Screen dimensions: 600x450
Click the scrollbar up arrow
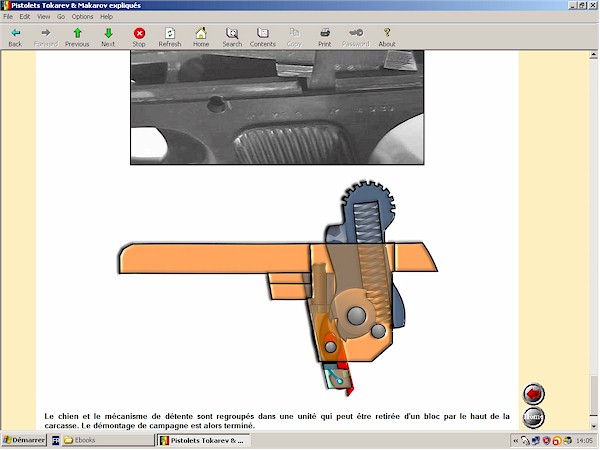pos(593,55)
